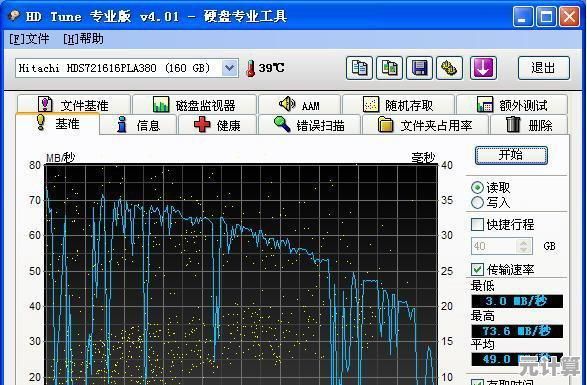
Task: Click the floppy disk save screenshot icon
Action: coord(419,68)
